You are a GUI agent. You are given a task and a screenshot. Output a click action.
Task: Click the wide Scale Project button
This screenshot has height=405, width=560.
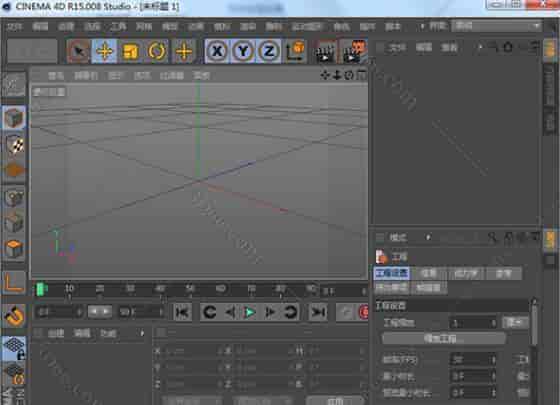pyautogui.click(x=444, y=339)
